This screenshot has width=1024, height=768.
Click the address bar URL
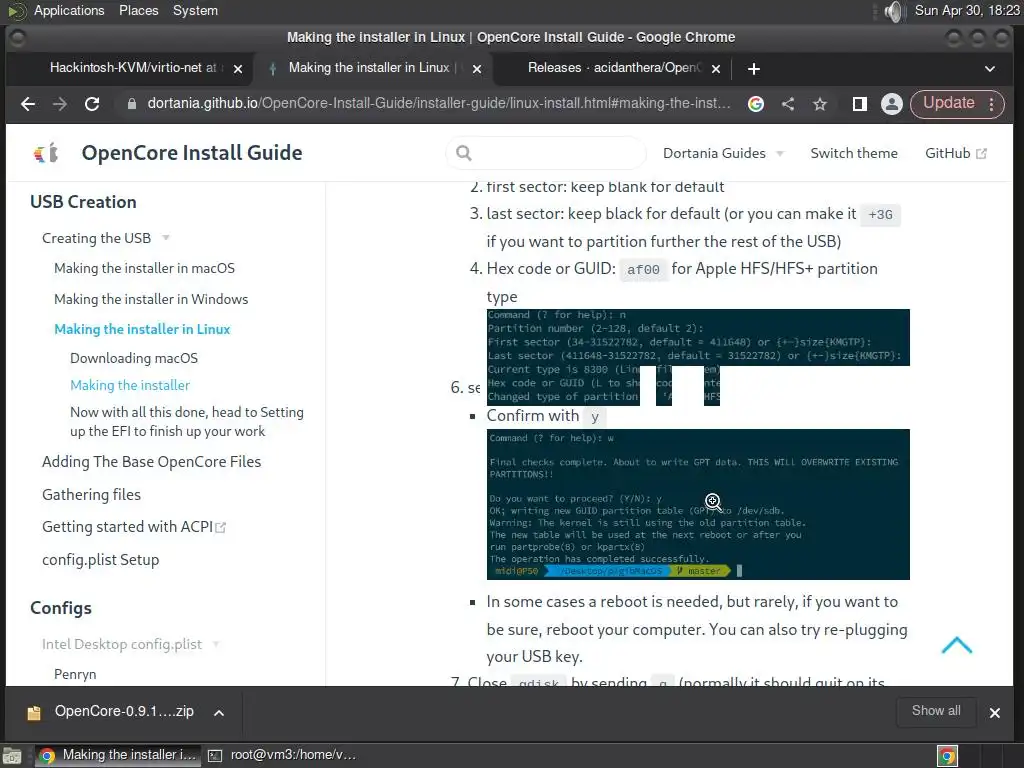click(x=438, y=103)
